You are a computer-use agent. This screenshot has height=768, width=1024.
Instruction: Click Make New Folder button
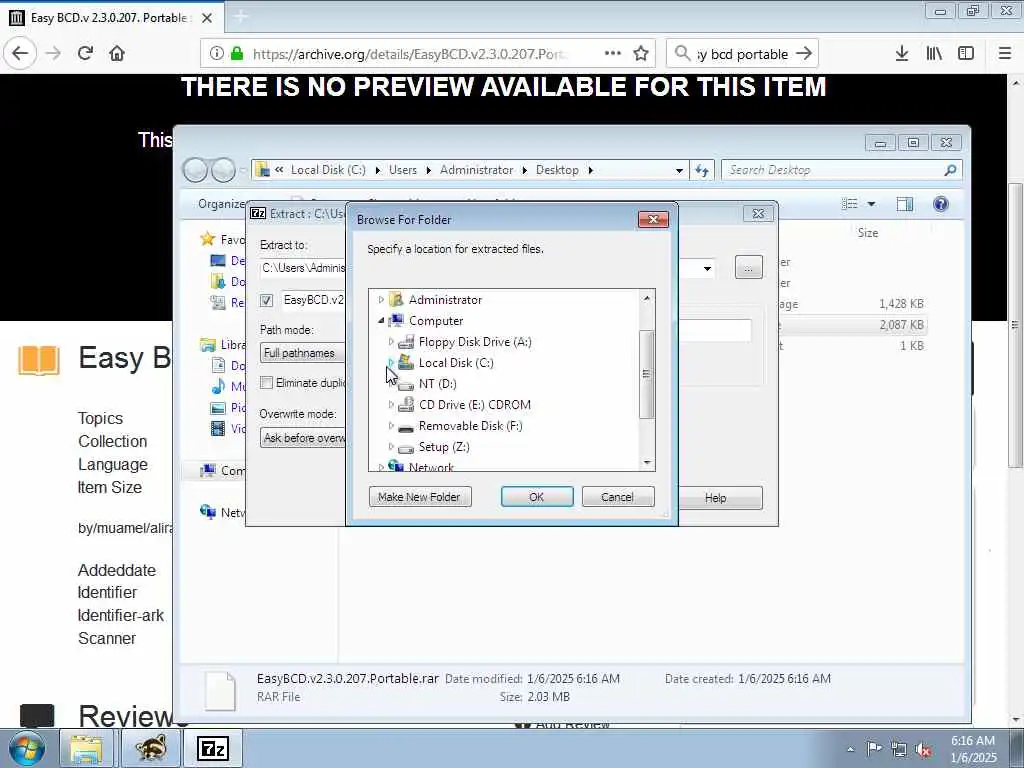[x=420, y=497]
